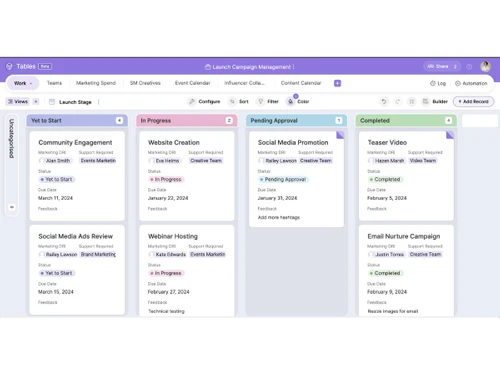Open the Work dropdown
This screenshot has height=375, width=500.
(23, 83)
